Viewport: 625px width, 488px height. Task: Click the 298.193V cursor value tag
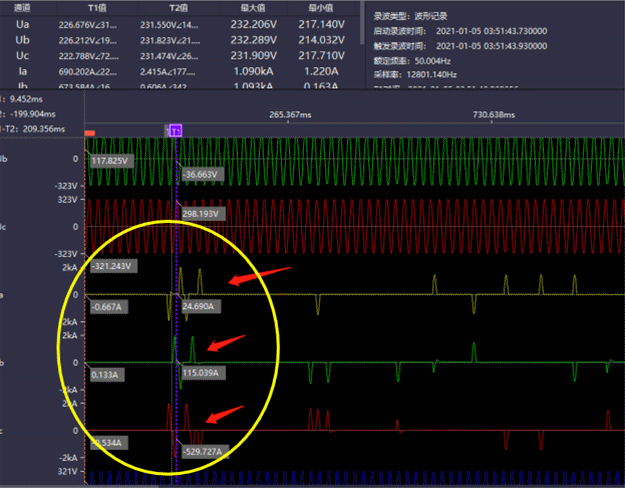tap(204, 214)
